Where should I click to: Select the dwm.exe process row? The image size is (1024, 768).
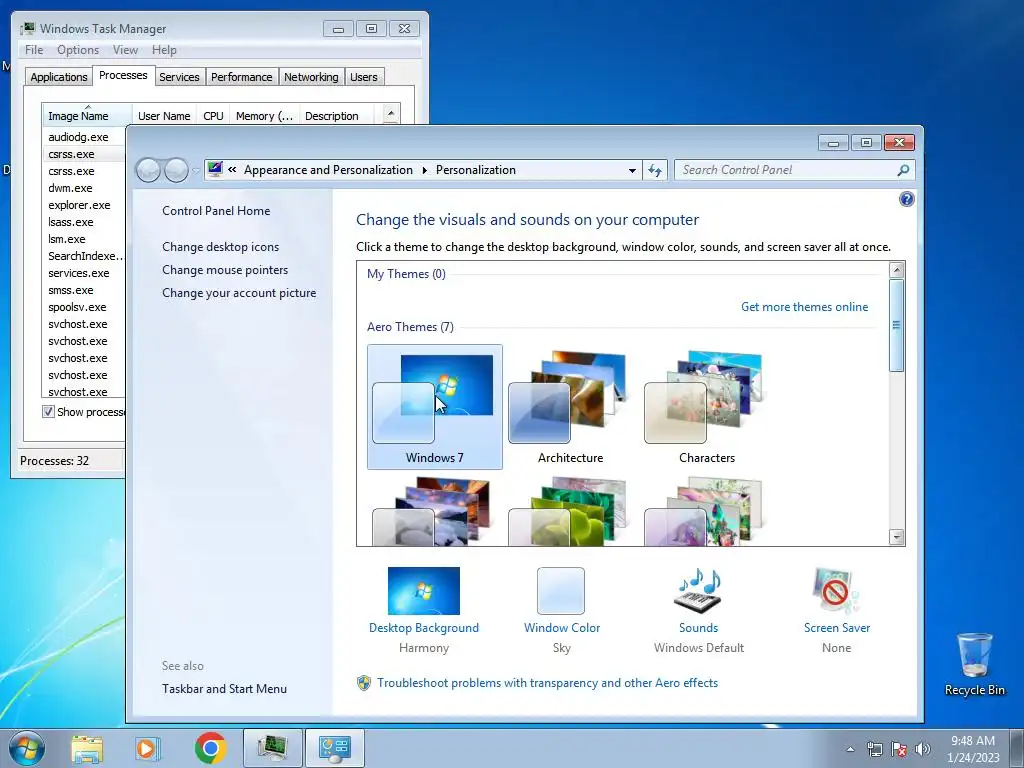[84, 188]
